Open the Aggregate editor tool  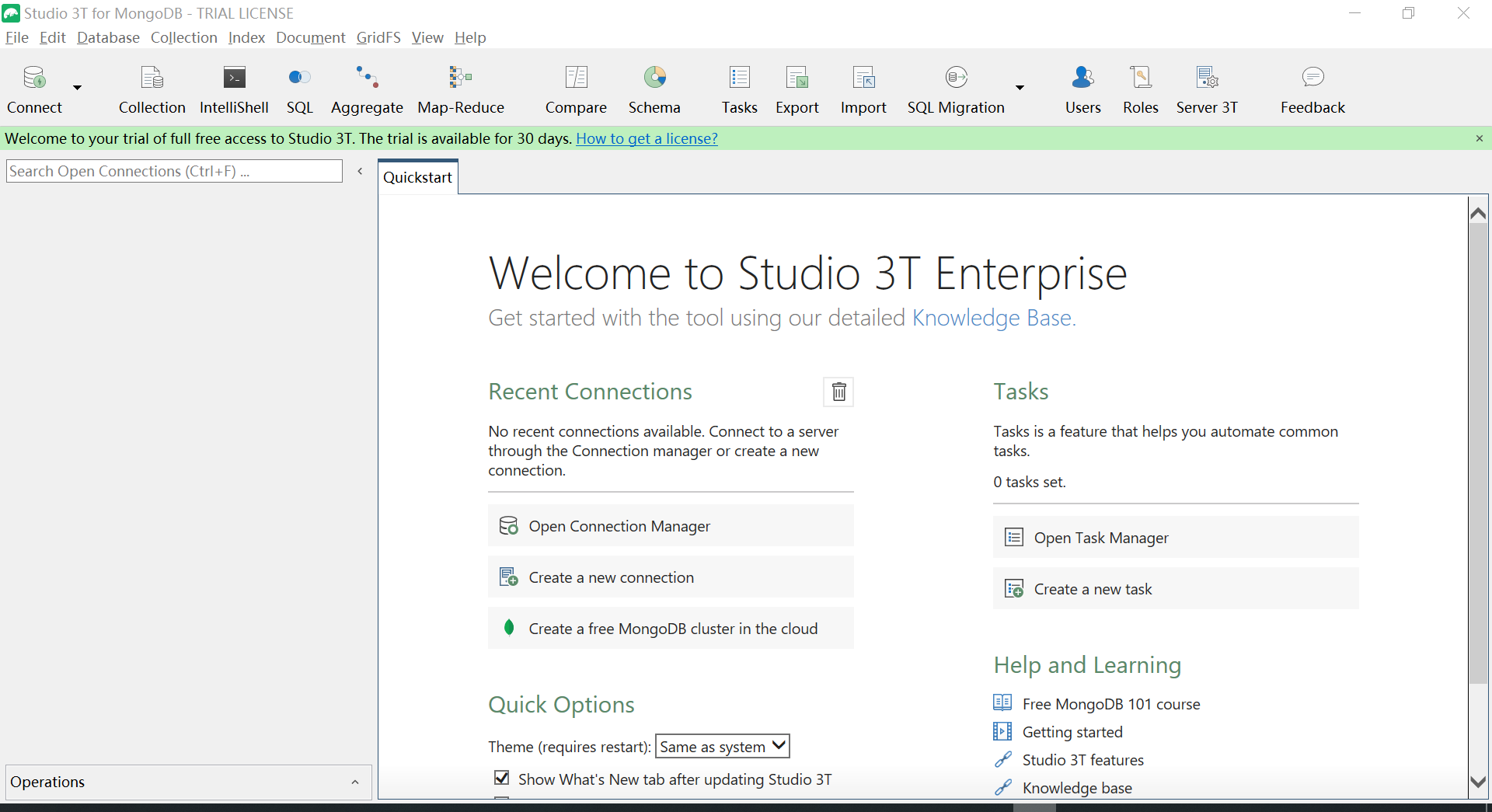click(x=367, y=89)
